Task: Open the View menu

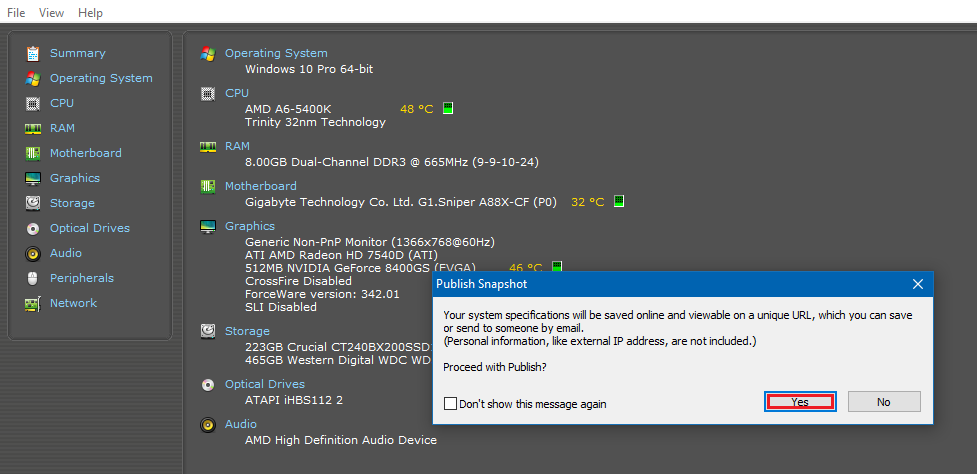Action: [x=51, y=12]
